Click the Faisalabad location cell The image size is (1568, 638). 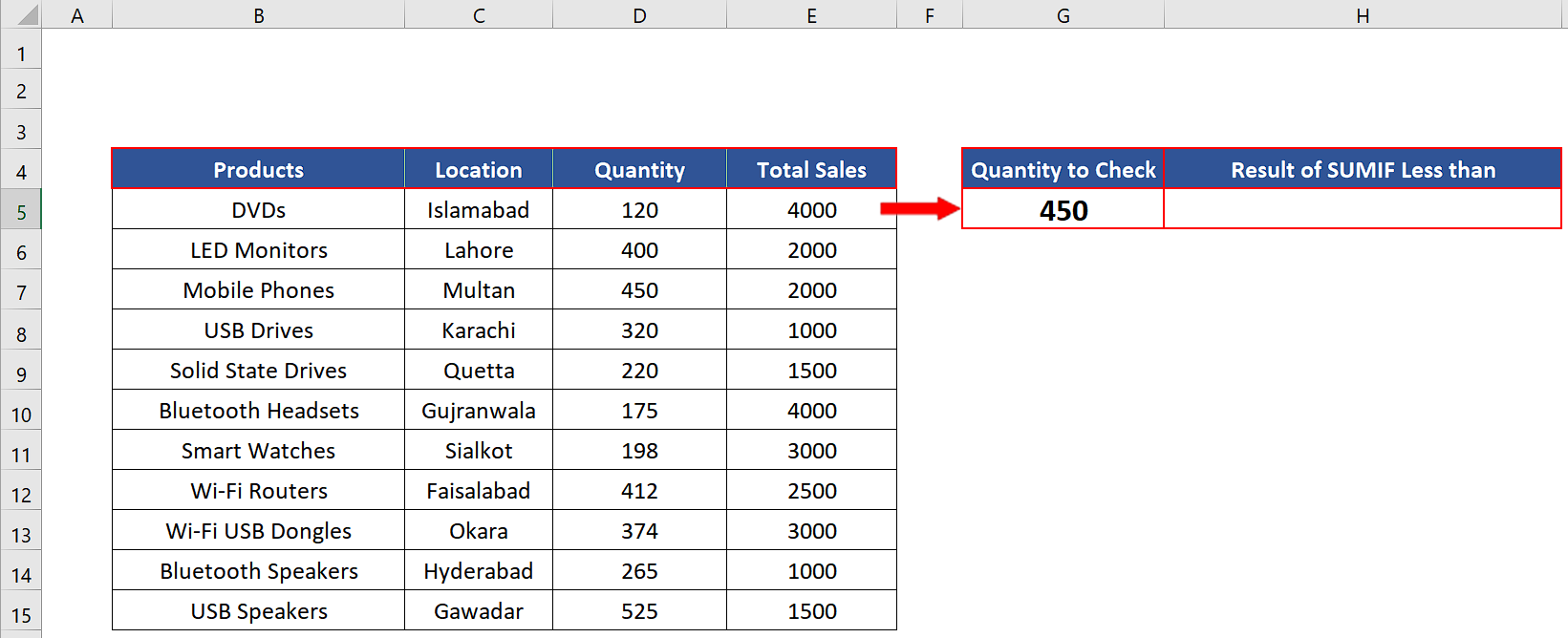[479, 490]
